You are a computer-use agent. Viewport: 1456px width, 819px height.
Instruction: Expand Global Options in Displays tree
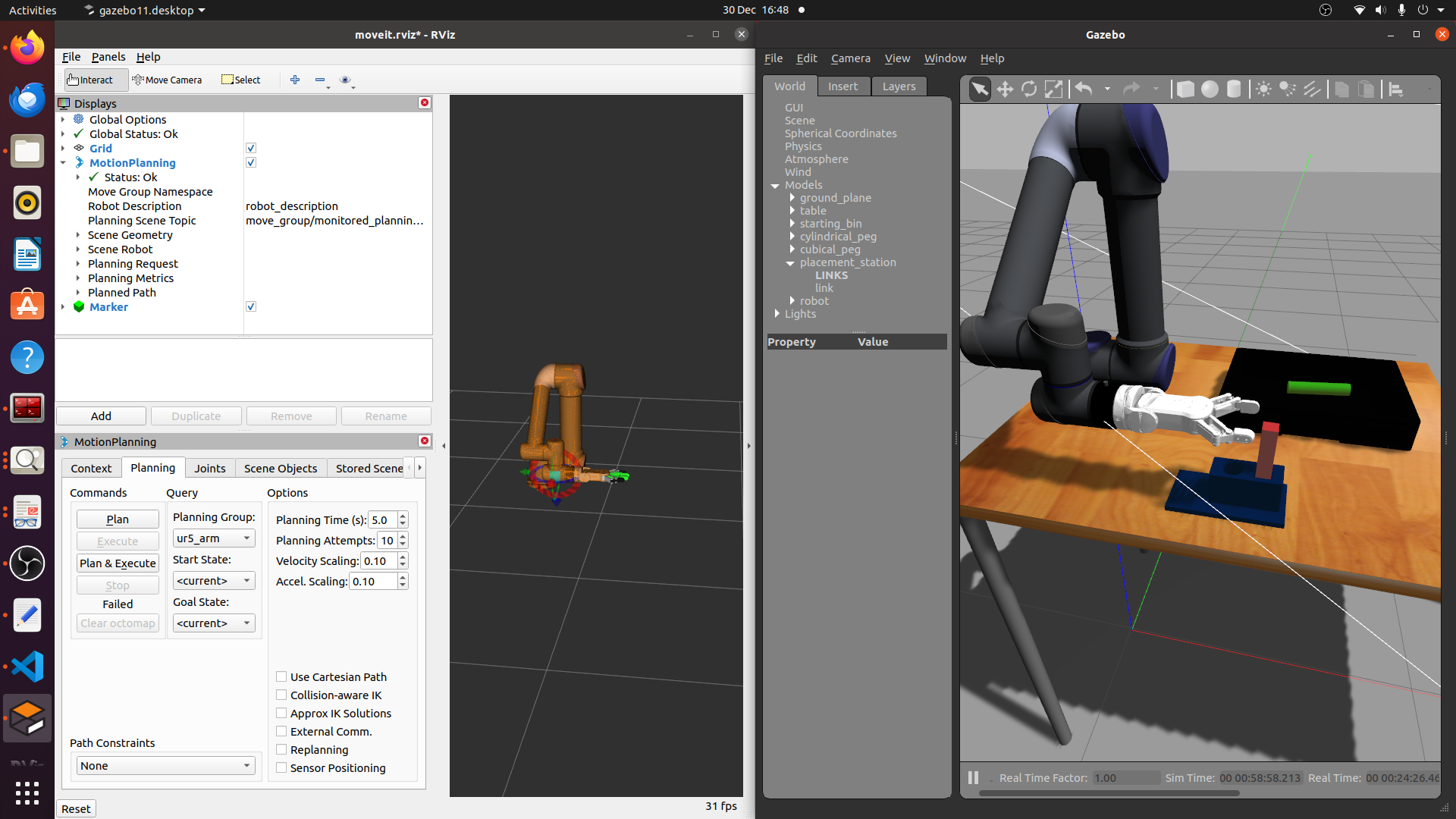click(63, 119)
